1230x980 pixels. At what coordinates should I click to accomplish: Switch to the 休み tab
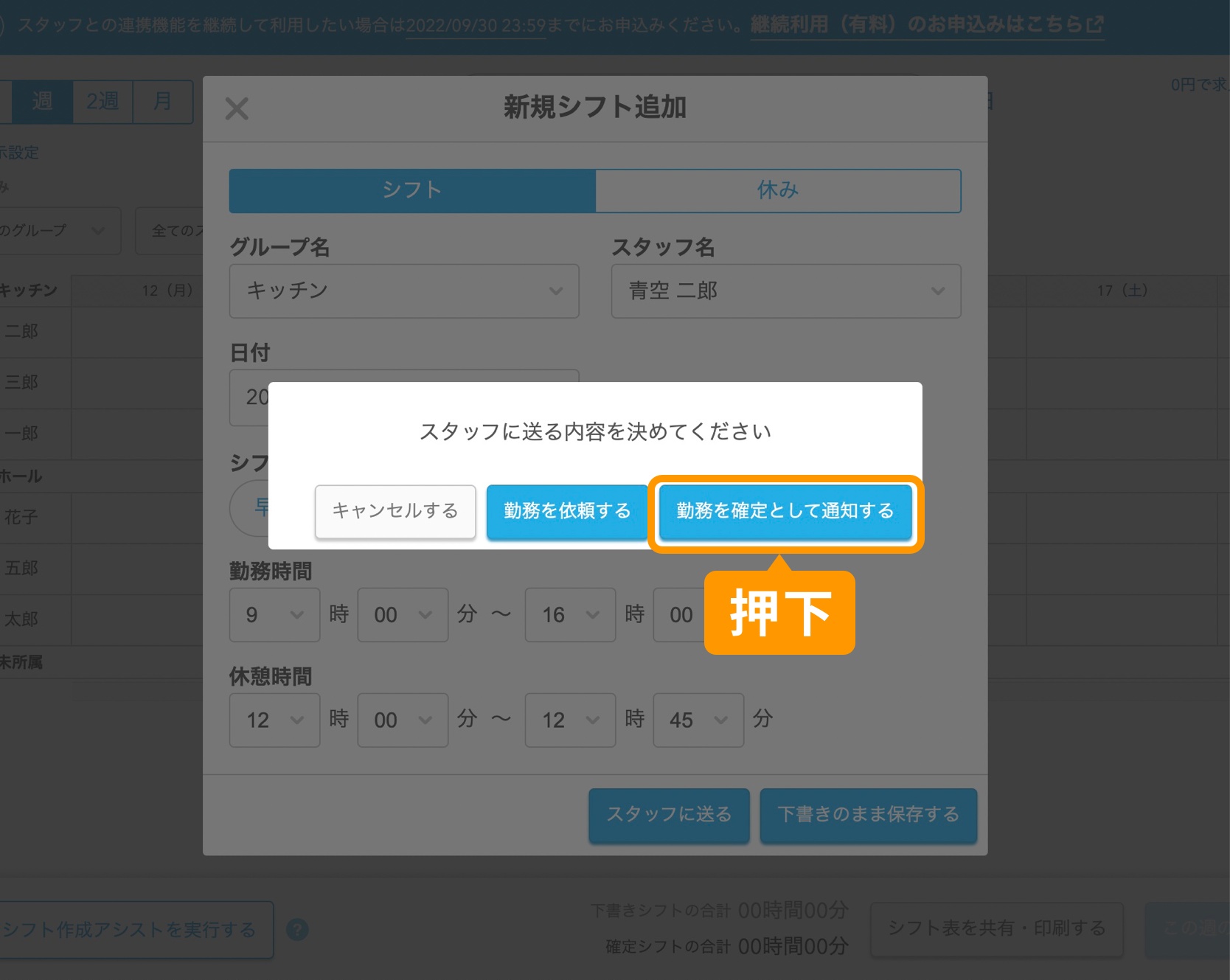point(777,190)
